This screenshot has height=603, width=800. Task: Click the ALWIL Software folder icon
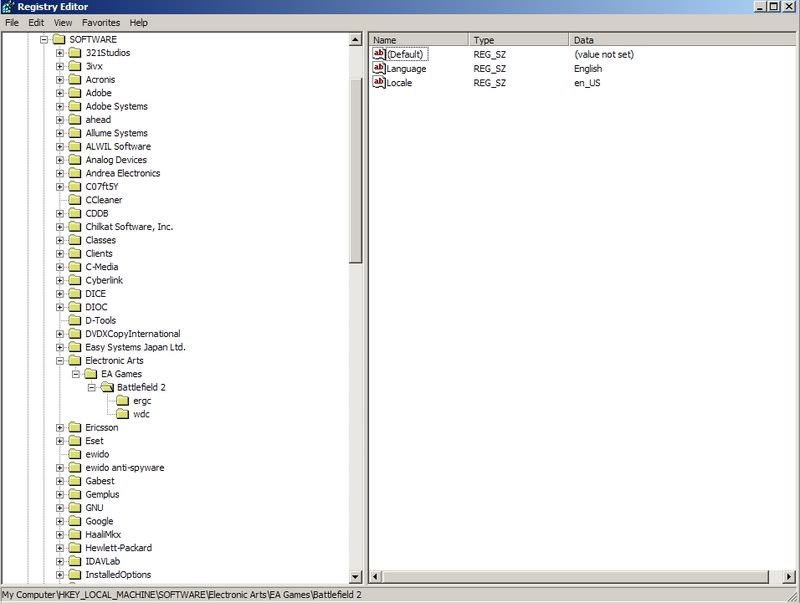(x=75, y=146)
